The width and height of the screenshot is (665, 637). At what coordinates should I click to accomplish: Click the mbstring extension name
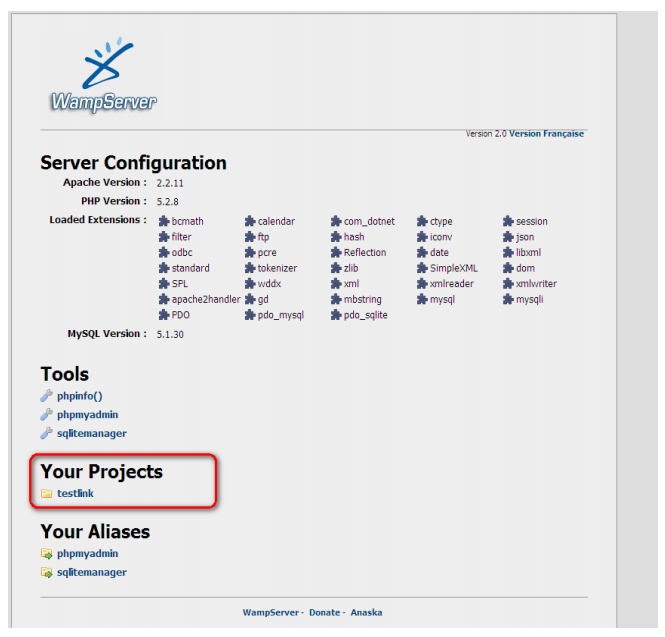pyautogui.click(x=363, y=299)
